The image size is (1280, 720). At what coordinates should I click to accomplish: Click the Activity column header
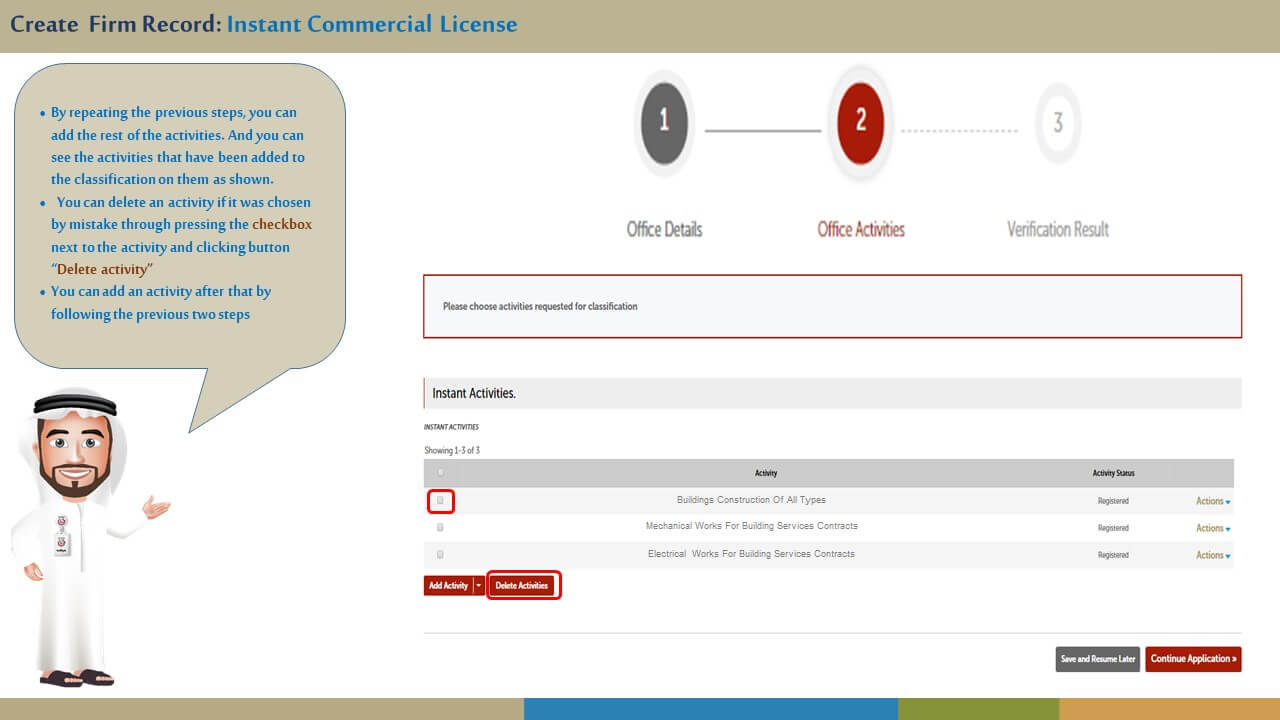[x=766, y=473]
